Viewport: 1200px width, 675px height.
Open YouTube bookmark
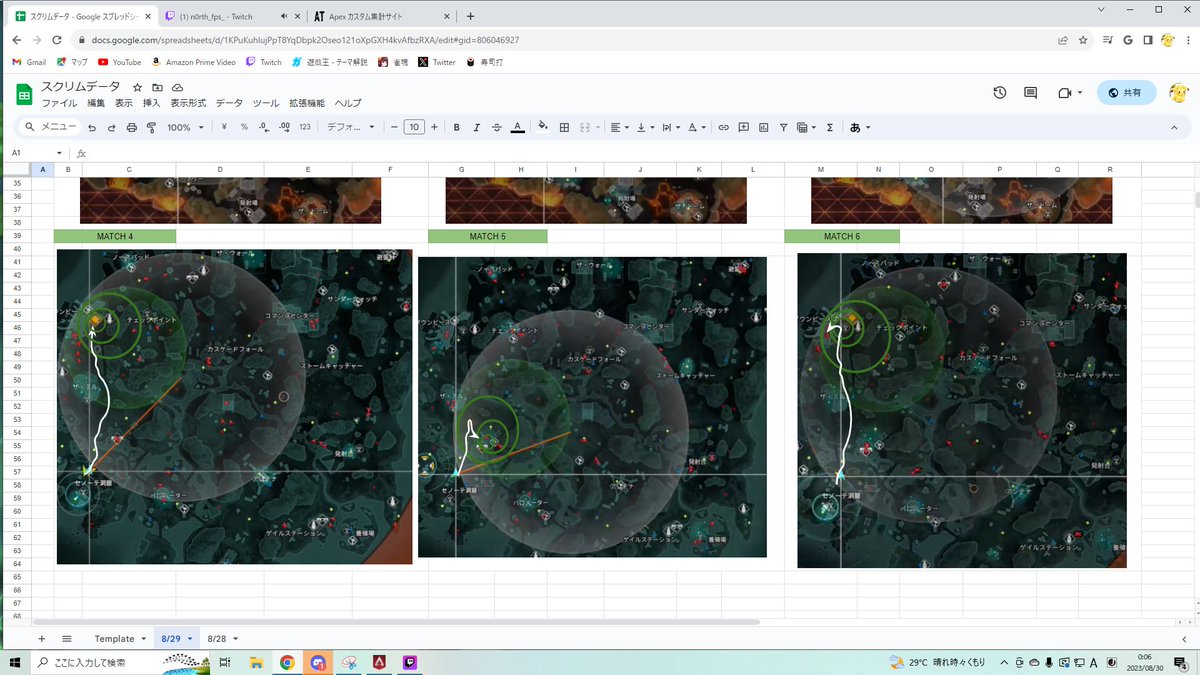point(119,62)
